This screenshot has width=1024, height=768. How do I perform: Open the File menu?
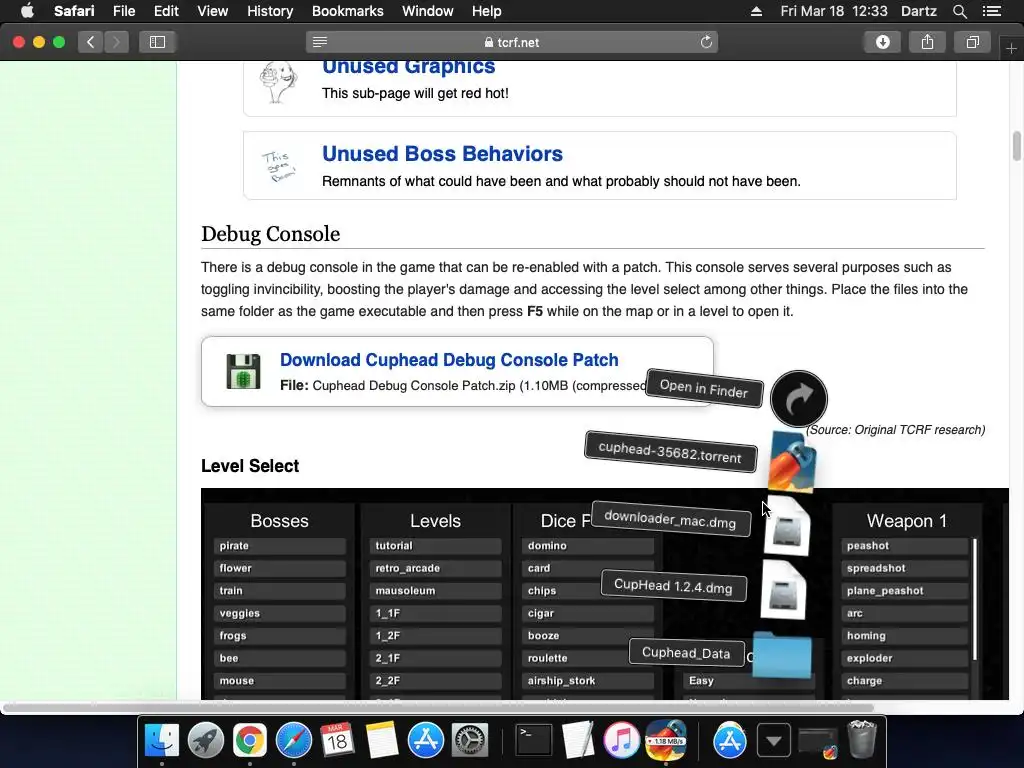123,11
